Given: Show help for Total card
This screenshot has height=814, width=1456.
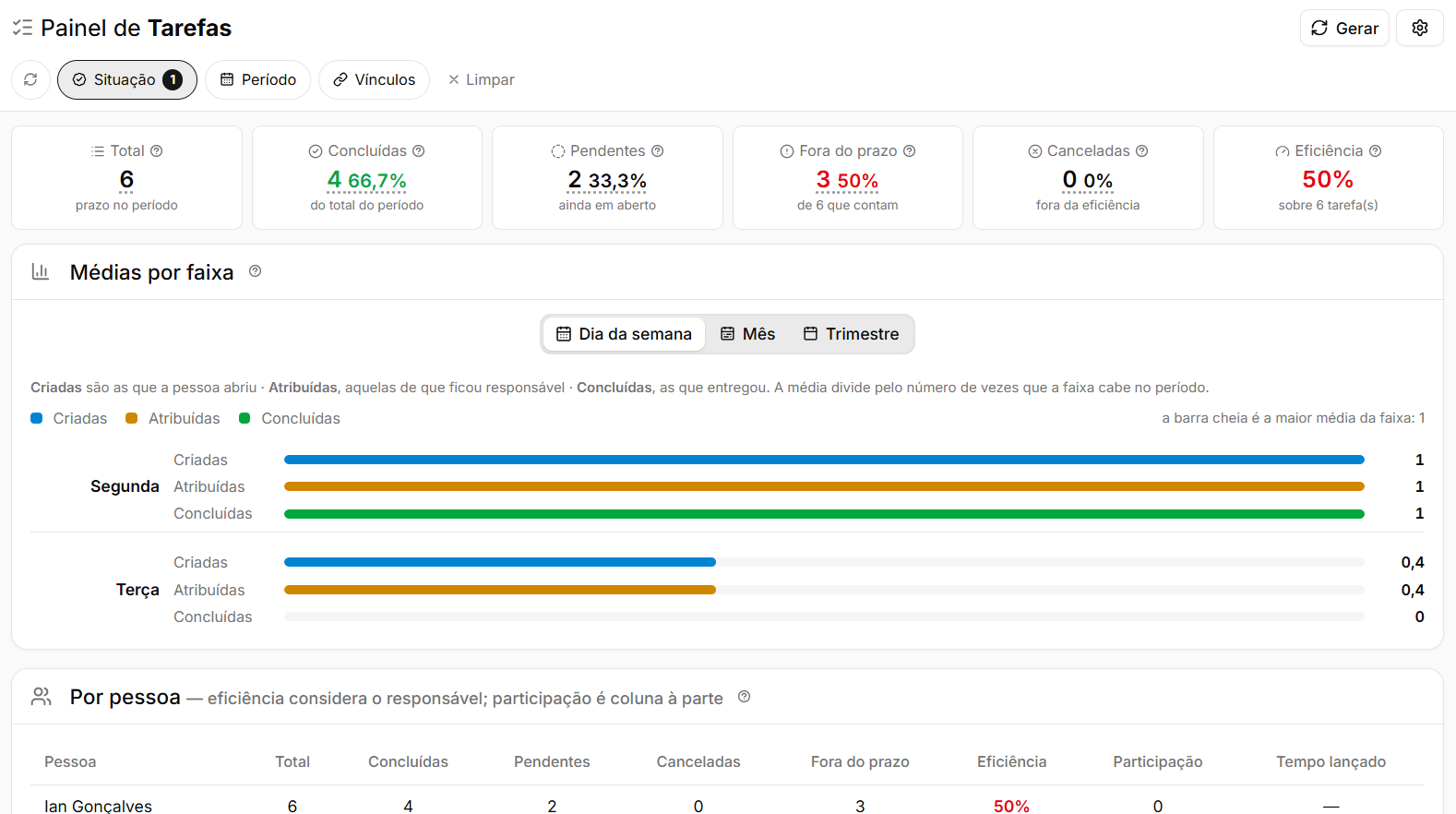Looking at the screenshot, I should [157, 151].
